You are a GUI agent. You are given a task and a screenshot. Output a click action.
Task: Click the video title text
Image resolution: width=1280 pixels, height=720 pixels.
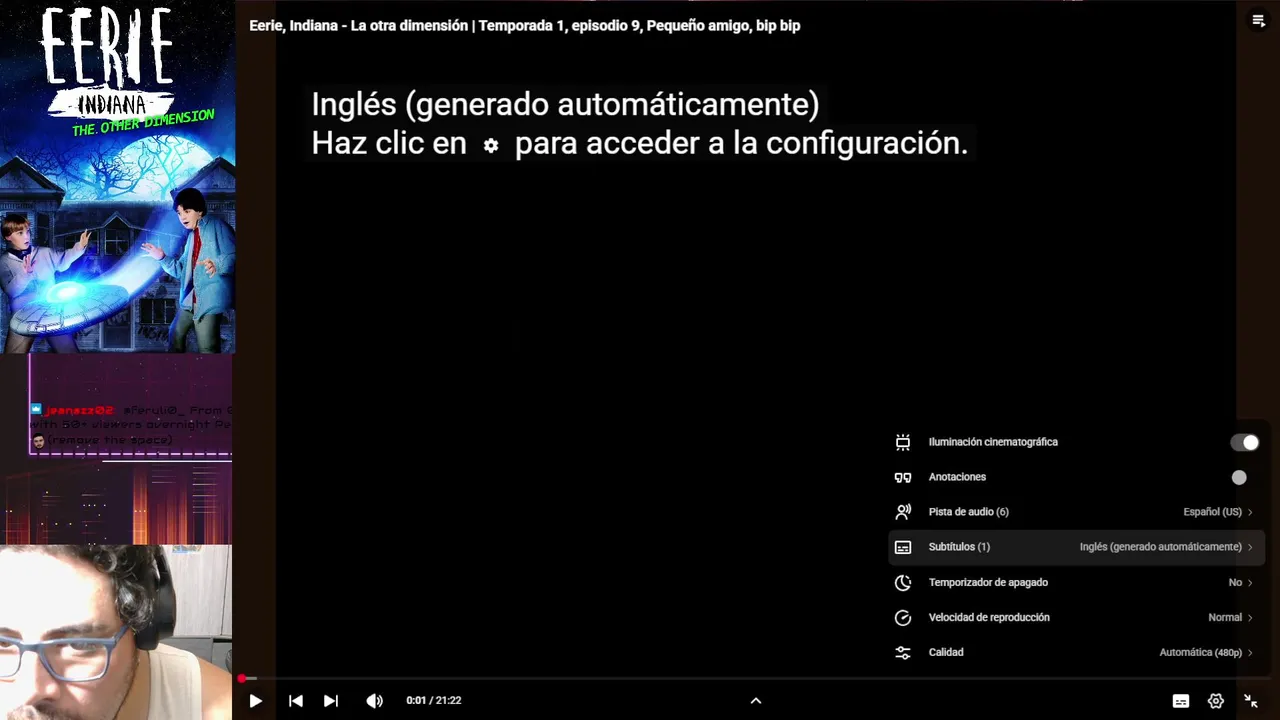coord(525,26)
